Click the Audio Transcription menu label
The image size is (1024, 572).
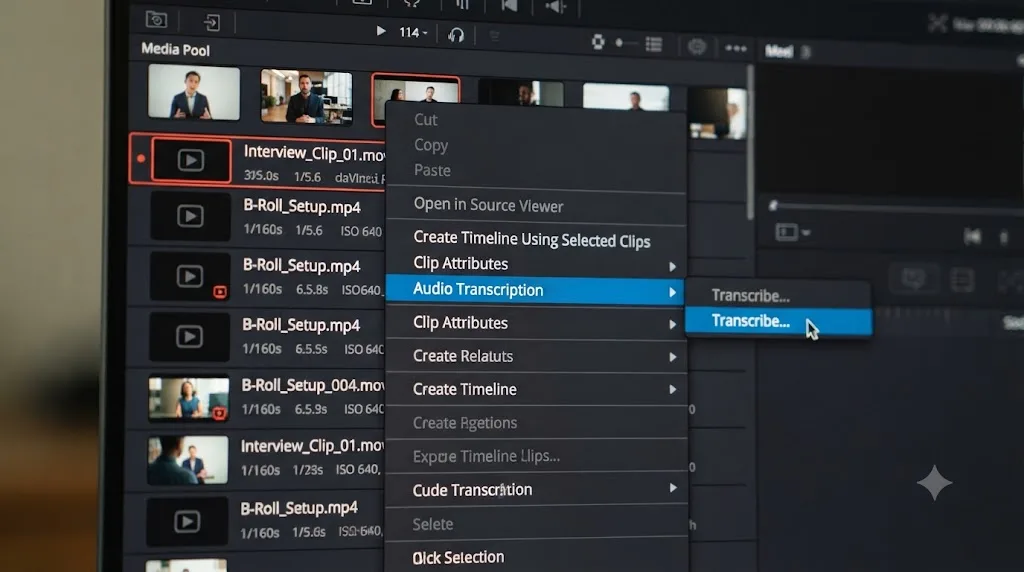click(x=478, y=289)
